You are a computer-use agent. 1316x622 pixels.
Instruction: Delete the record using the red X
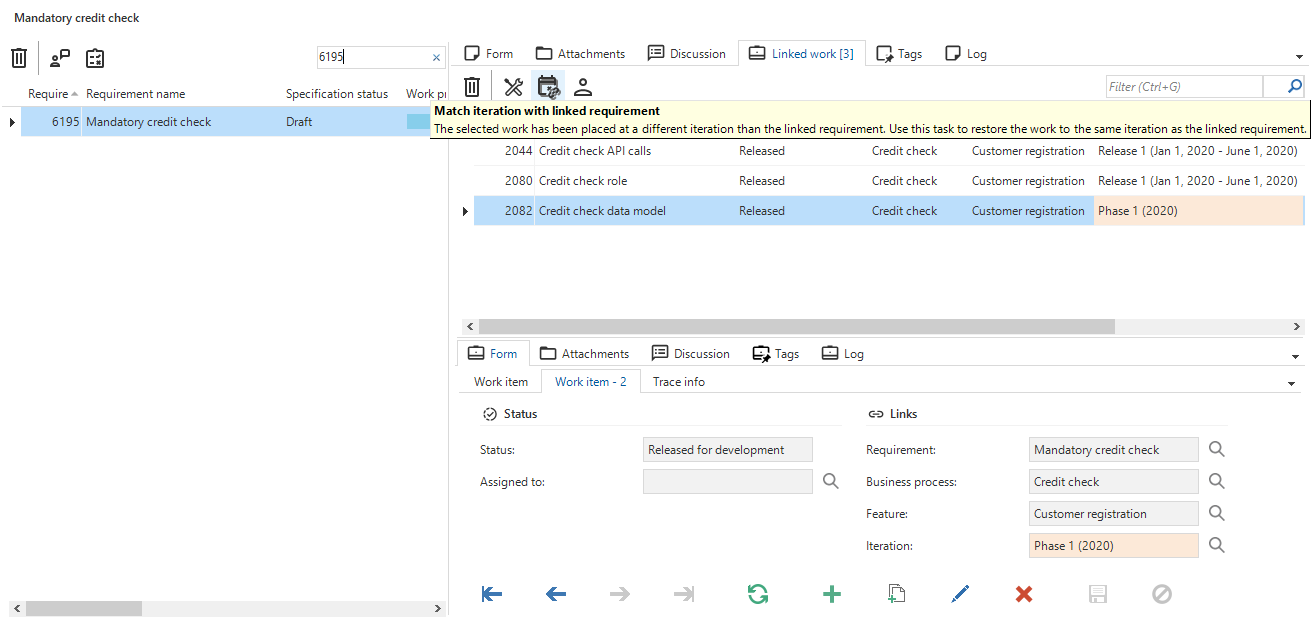pyautogui.click(x=1024, y=594)
